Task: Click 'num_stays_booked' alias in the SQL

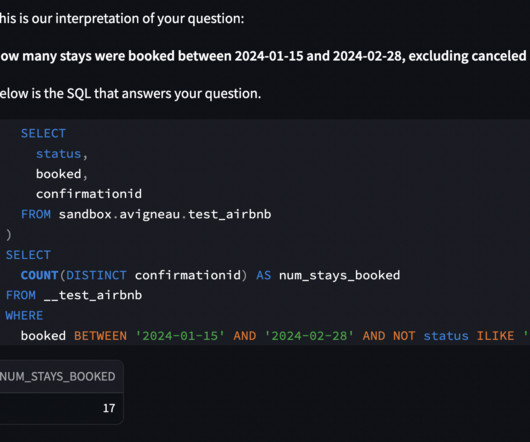Action: (x=339, y=275)
